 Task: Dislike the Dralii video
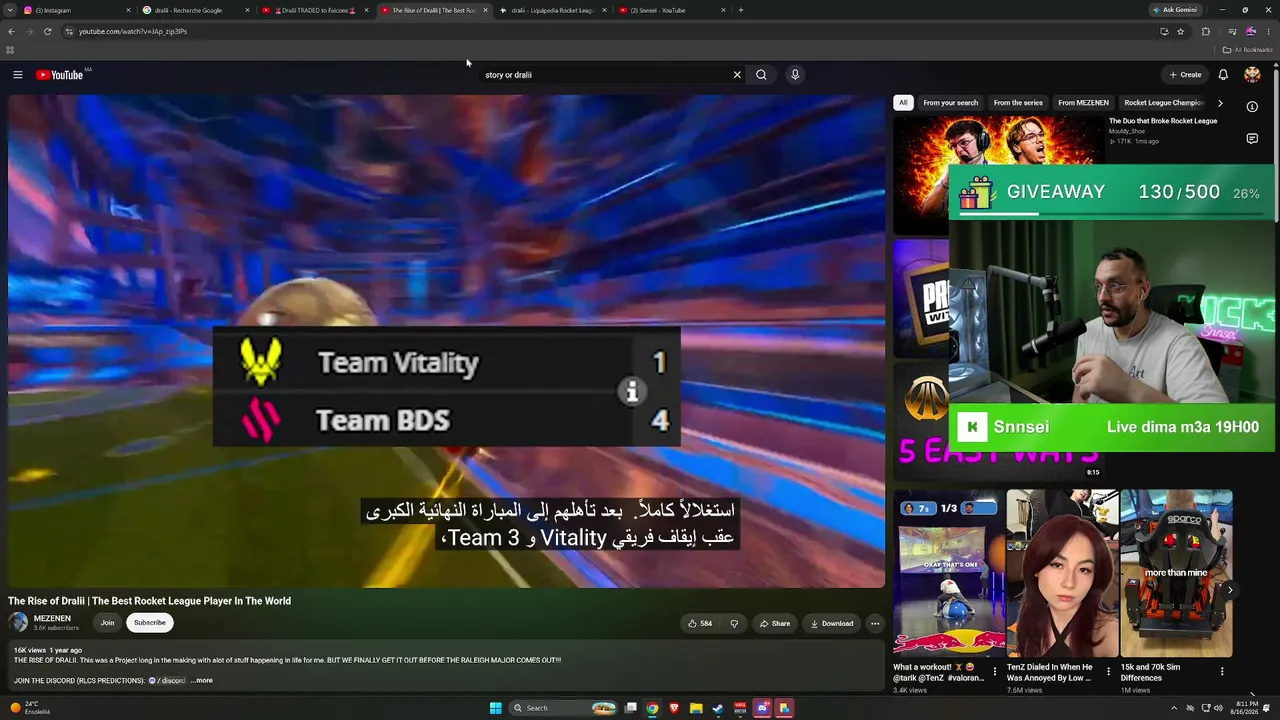pyautogui.click(x=734, y=623)
